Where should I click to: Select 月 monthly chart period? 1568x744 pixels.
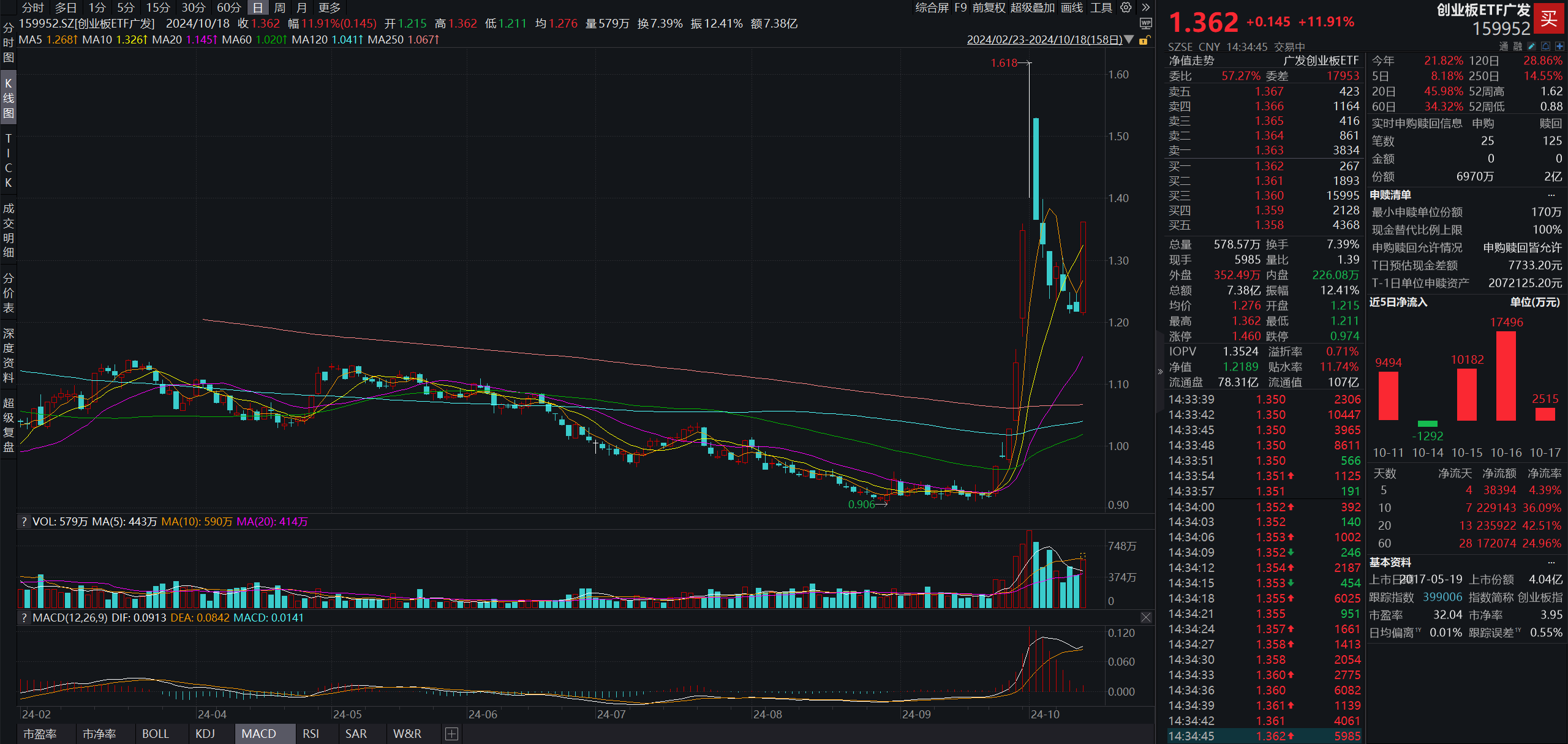pyautogui.click(x=302, y=7)
